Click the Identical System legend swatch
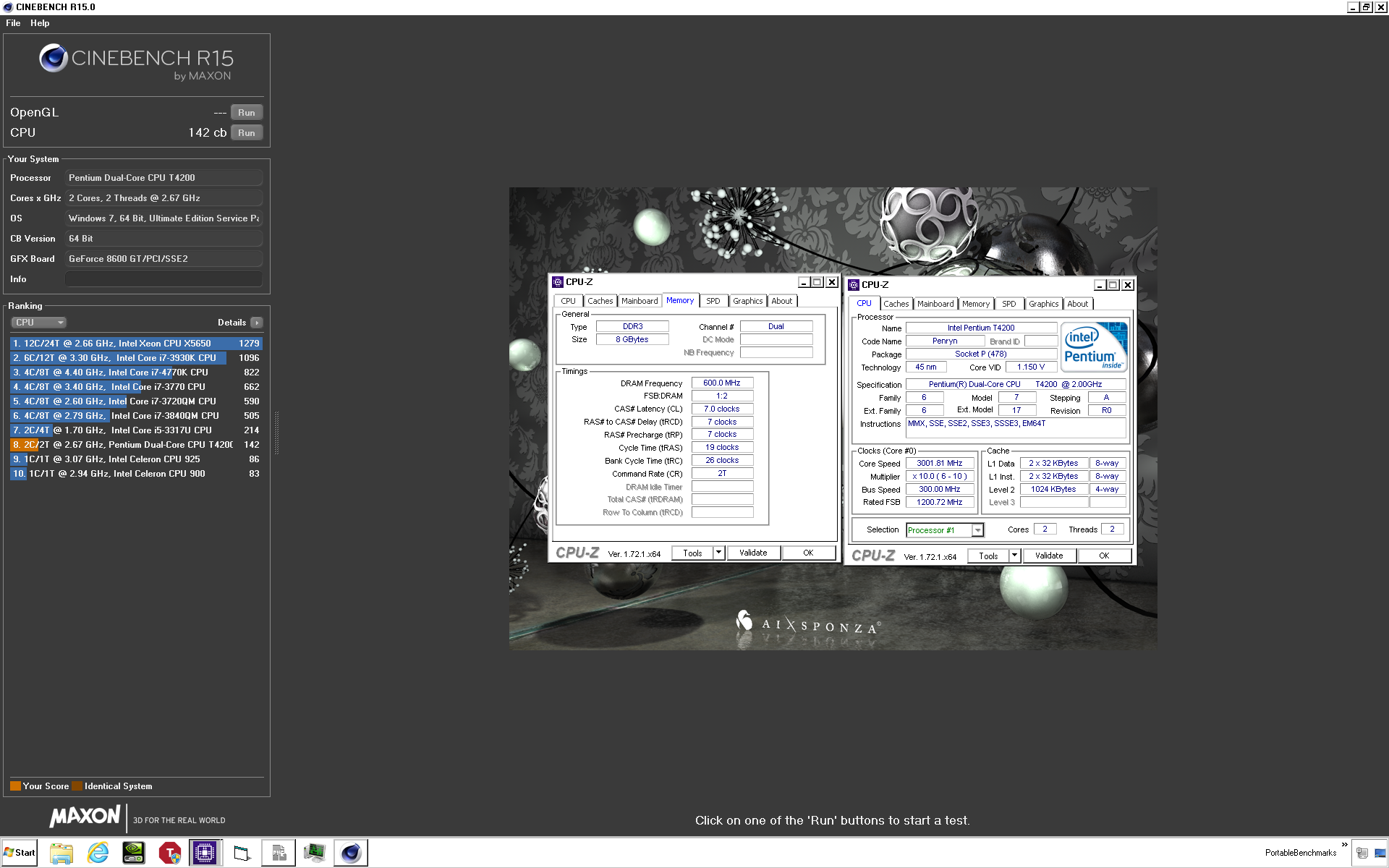This screenshot has width=1389, height=868. pos(77,786)
